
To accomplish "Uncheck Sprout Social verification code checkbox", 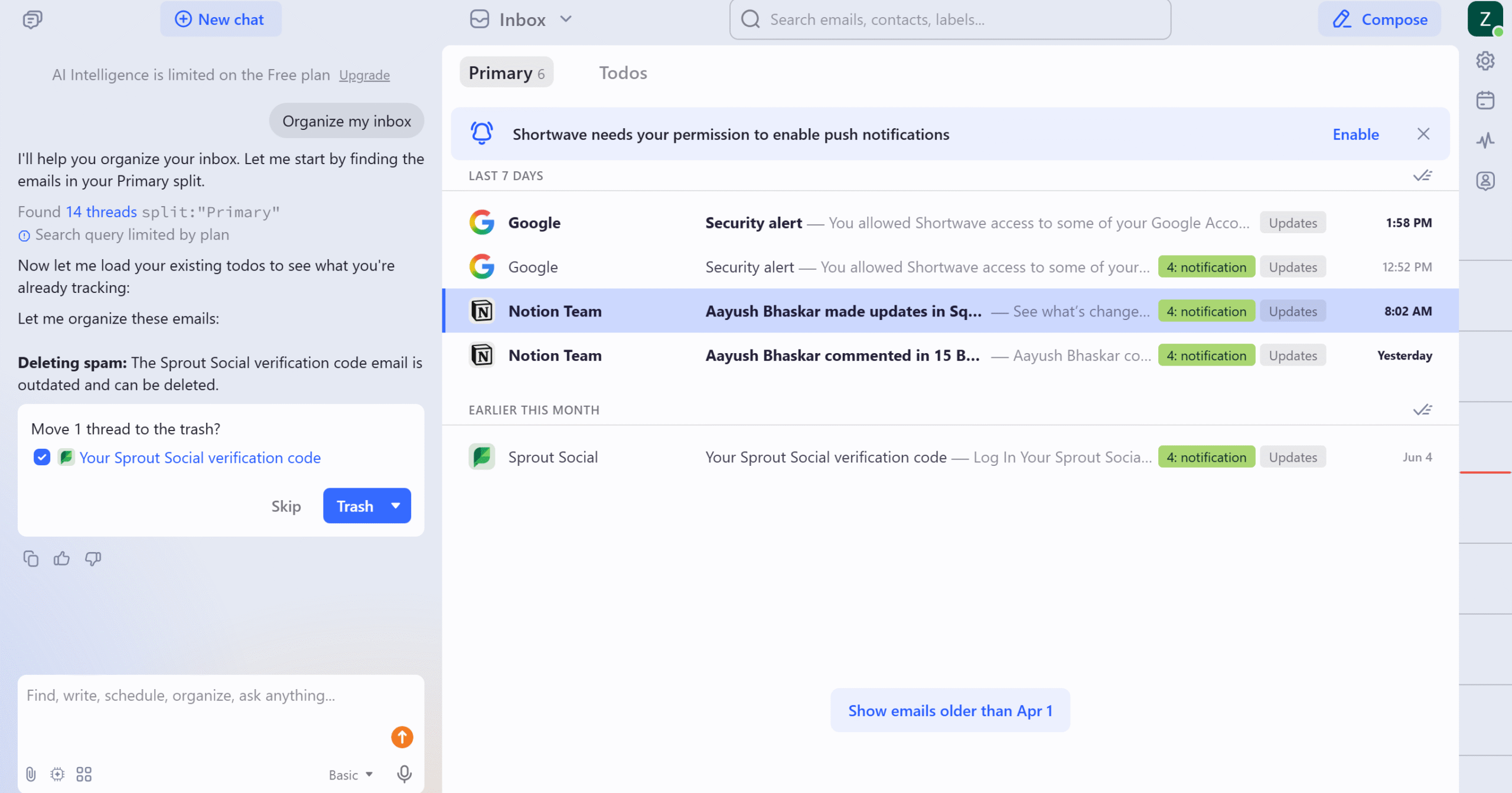I will [x=42, y=457].
